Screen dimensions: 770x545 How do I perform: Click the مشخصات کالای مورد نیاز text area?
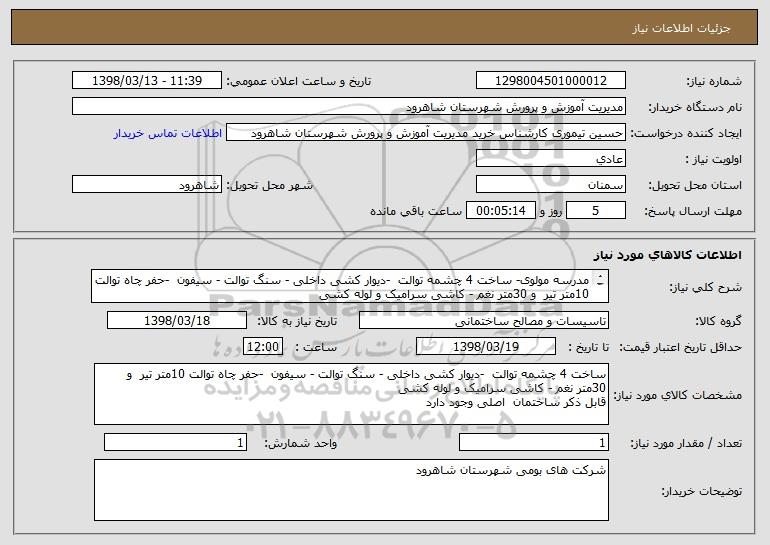click(x=351, y=394)
